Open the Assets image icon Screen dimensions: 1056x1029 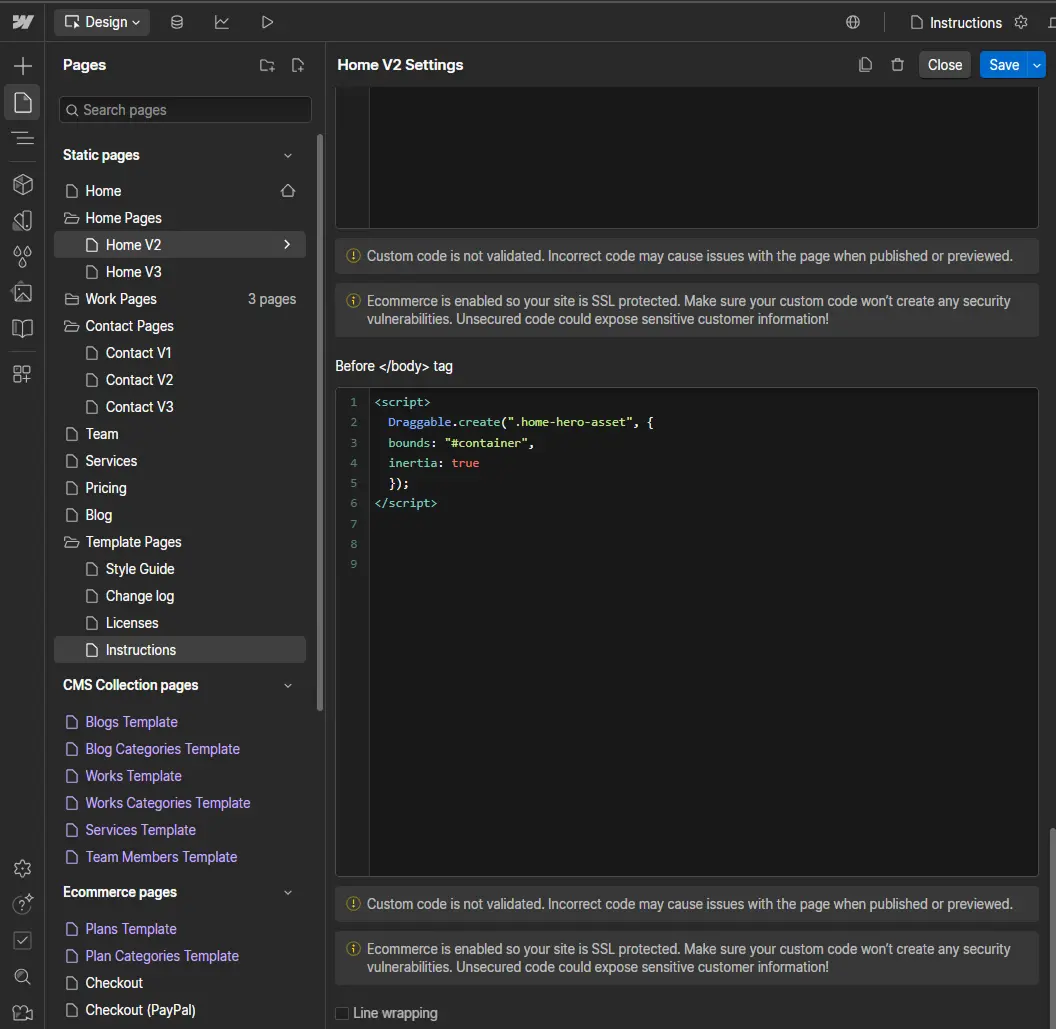(x=22, y=293)
